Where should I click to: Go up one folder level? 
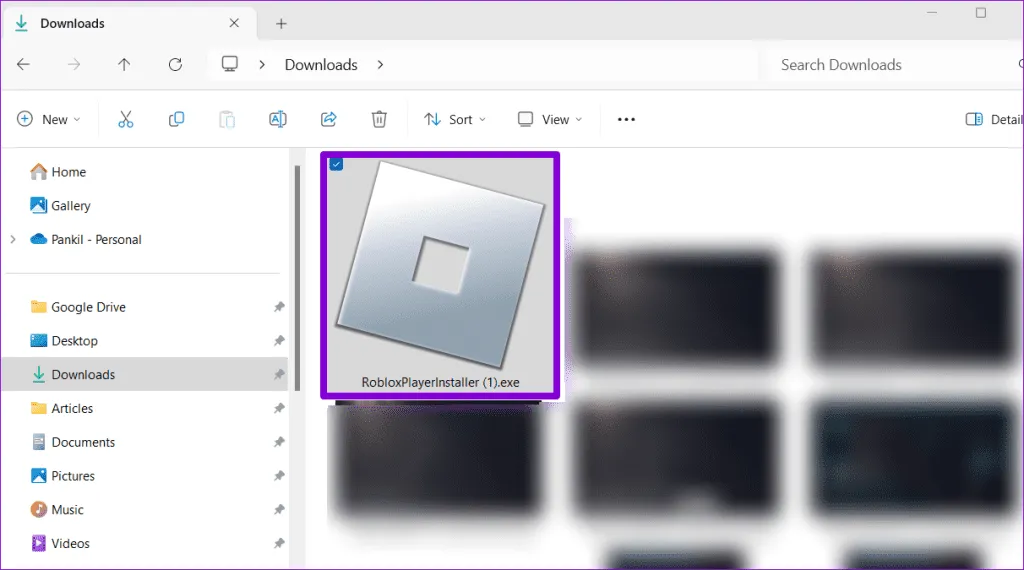tap(124, 65)
